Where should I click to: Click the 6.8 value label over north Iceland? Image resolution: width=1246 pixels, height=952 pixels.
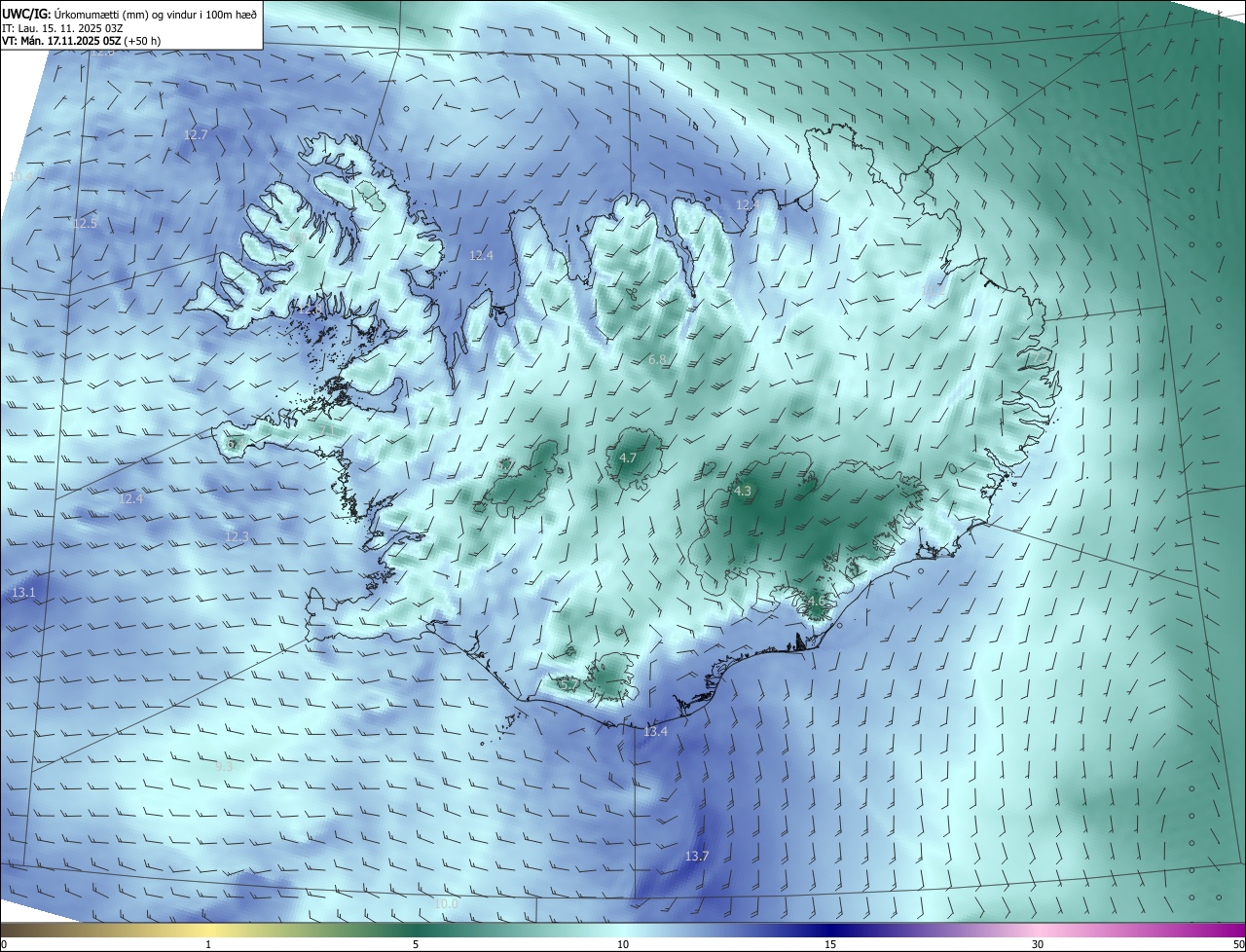(657, 359)
